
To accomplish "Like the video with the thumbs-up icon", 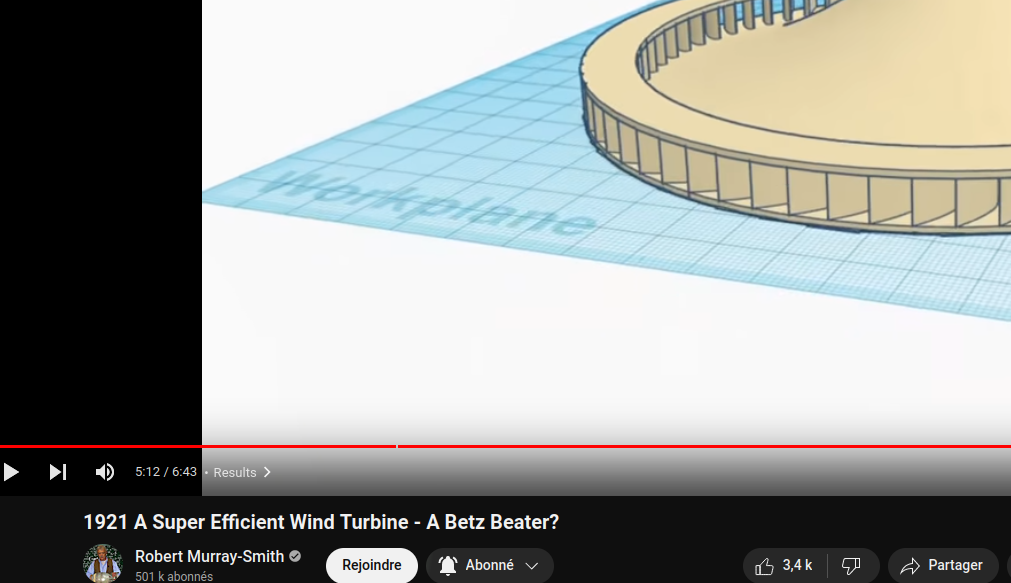I will click(765, 566).
